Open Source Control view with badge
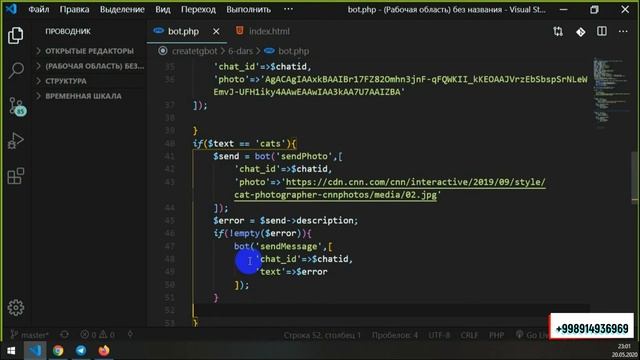The width and height of the screenshot is (640, 360). [17, 107]
